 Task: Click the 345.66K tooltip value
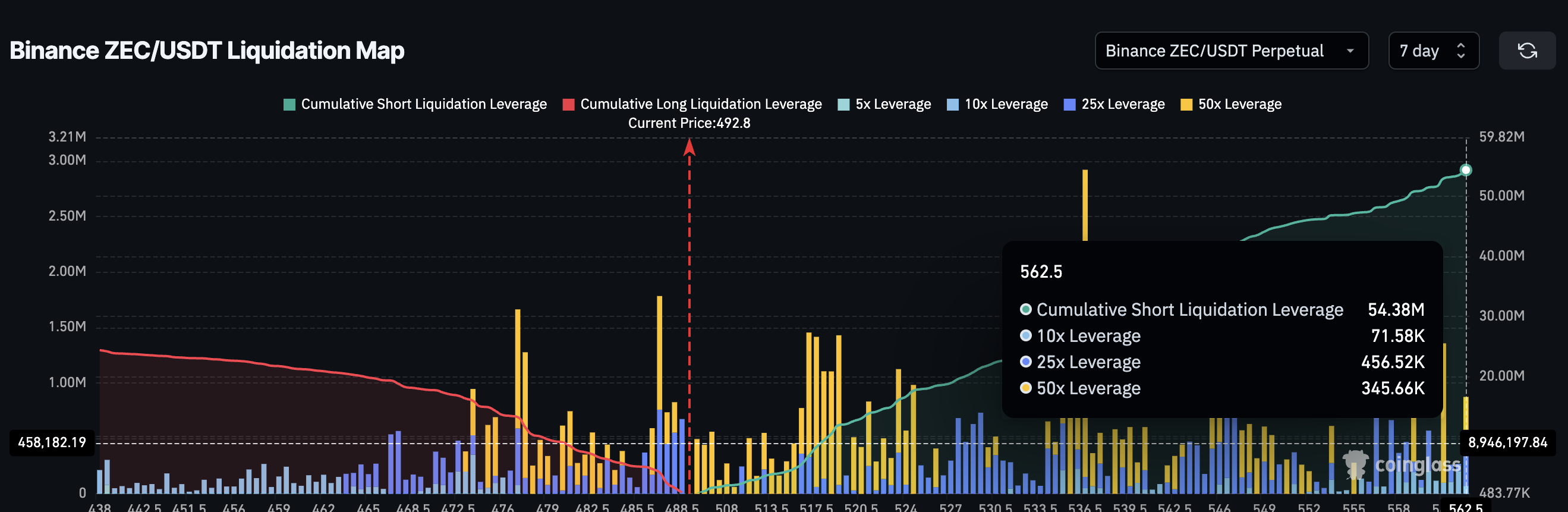pyautogui.click(x=1393, y=388)
